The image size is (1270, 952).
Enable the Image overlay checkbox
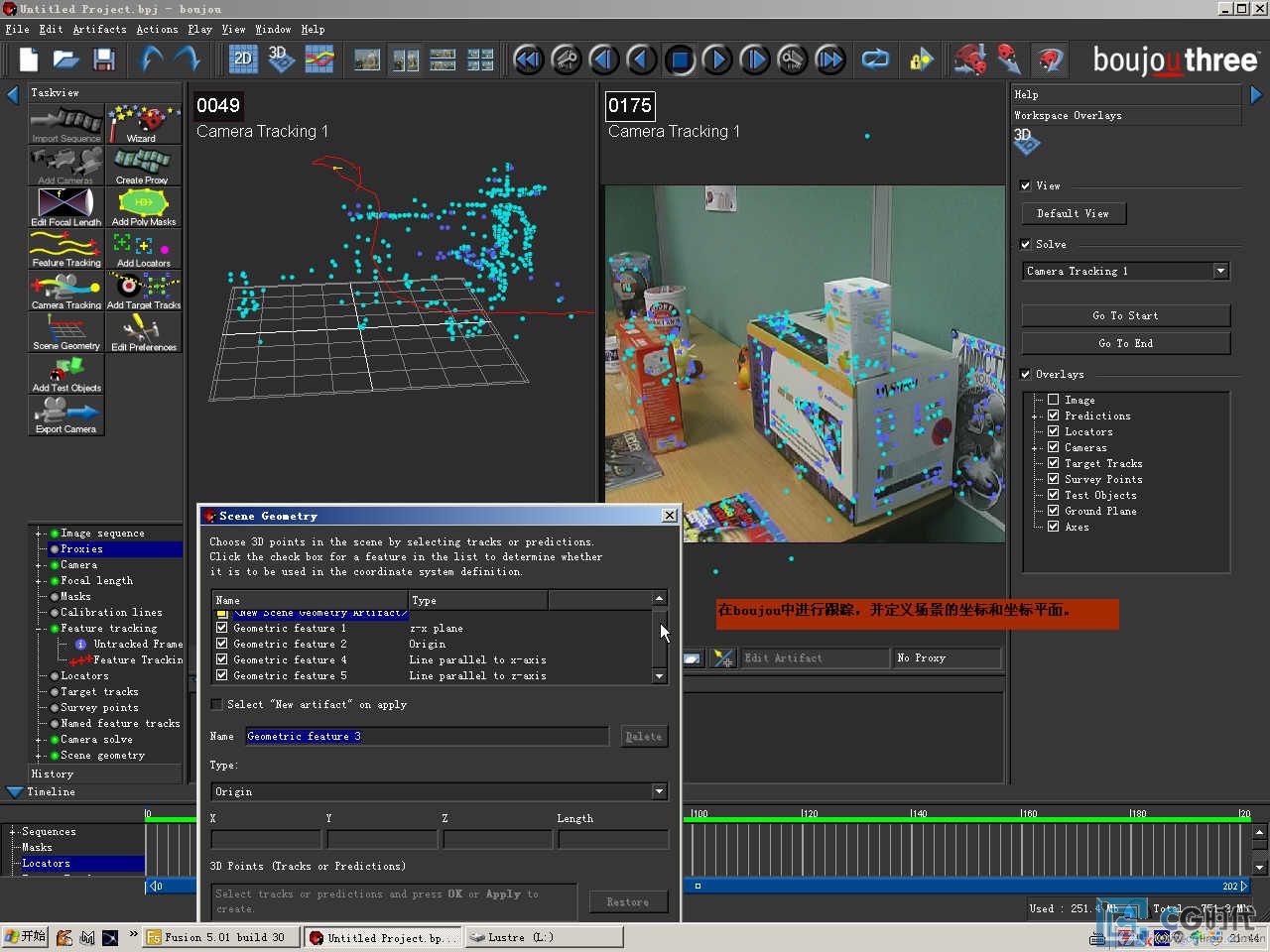click(1054, 400)
